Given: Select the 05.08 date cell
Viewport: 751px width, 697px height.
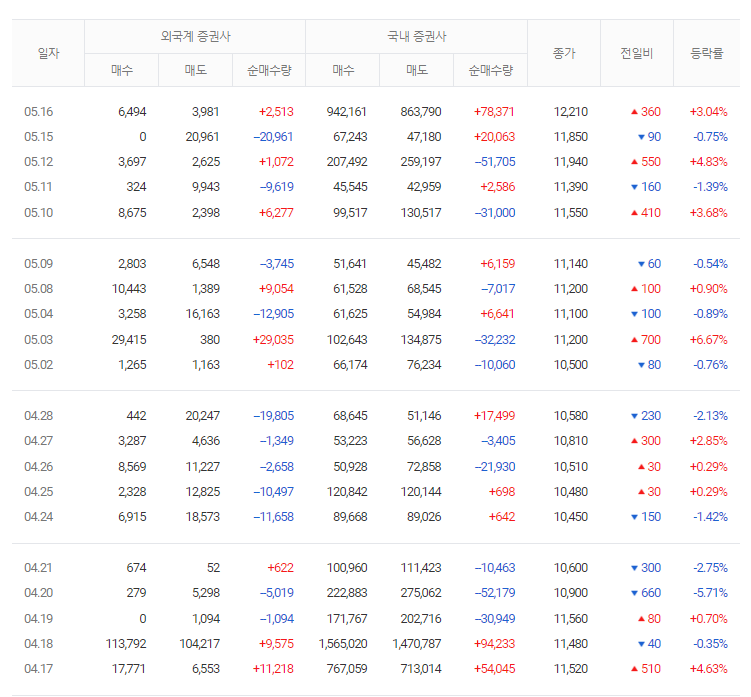Looking at the screenshot, I should click(x=39, y=288).
